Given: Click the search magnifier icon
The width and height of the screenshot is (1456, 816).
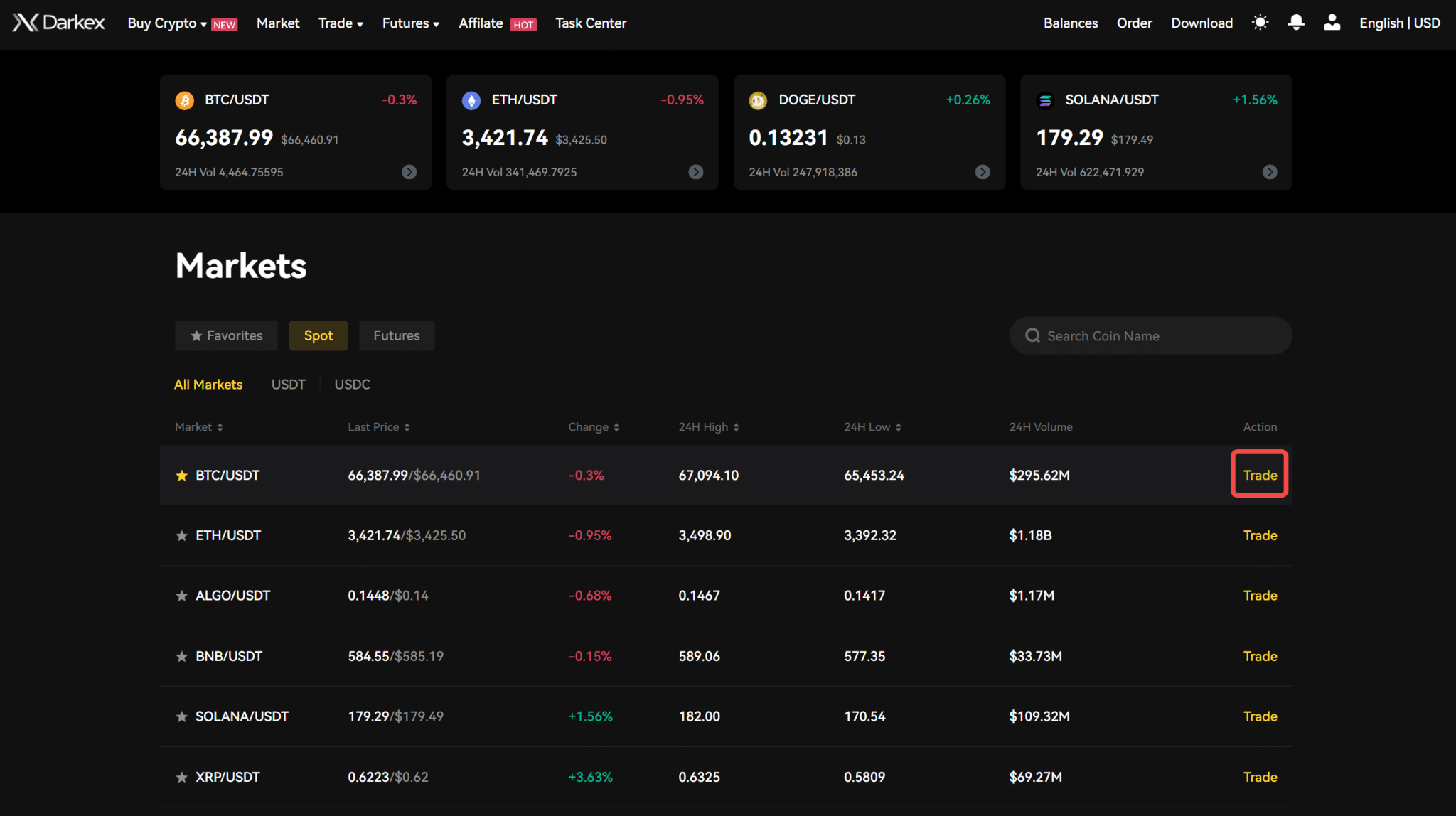Looking at the screenshot, I should [x=1032, y=335].
